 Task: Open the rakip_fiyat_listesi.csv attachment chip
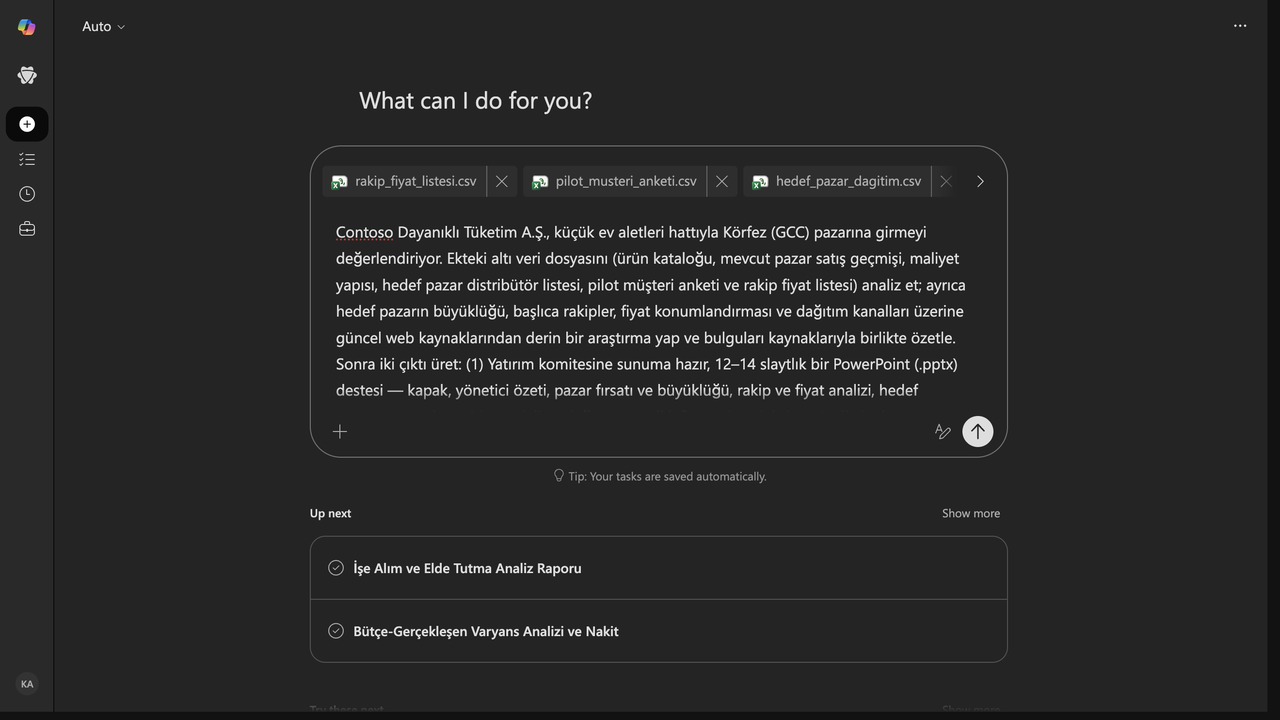click(405, 181)
